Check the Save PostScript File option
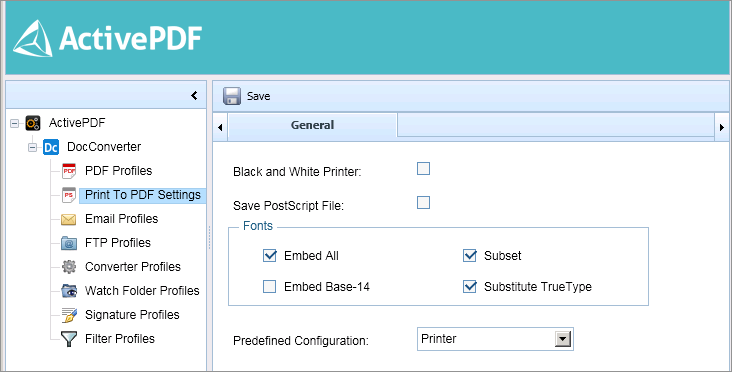Viewport: 732px width, 372px height. [423, 203]
